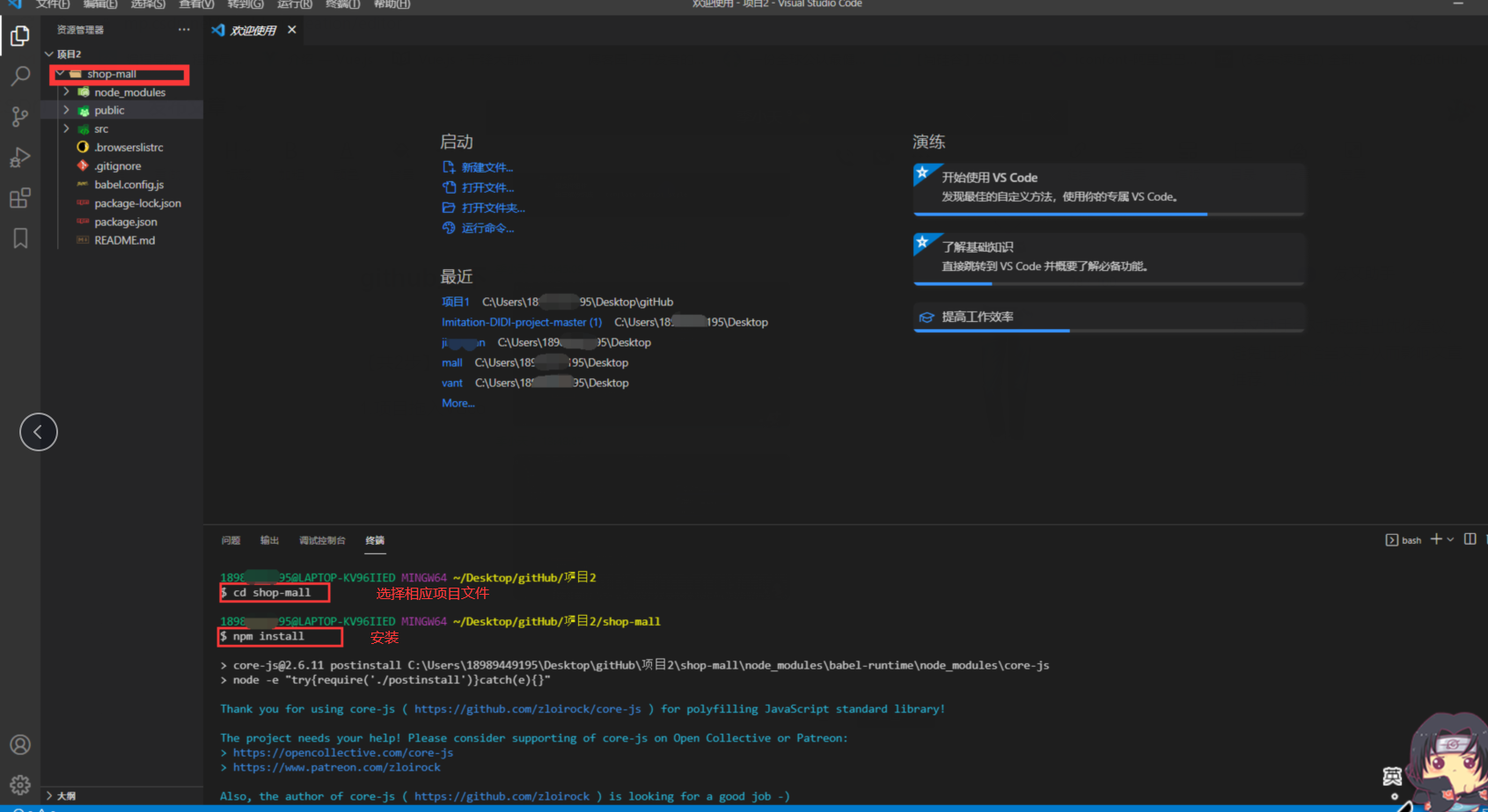The image size is (1488, 812).
Task: Open recent project 项目1
Action: [x=455, y=302]
